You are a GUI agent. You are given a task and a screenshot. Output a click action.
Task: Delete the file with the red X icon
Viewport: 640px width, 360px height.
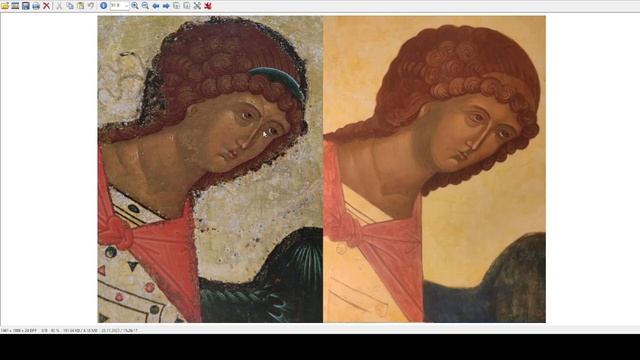pos(47,6)
